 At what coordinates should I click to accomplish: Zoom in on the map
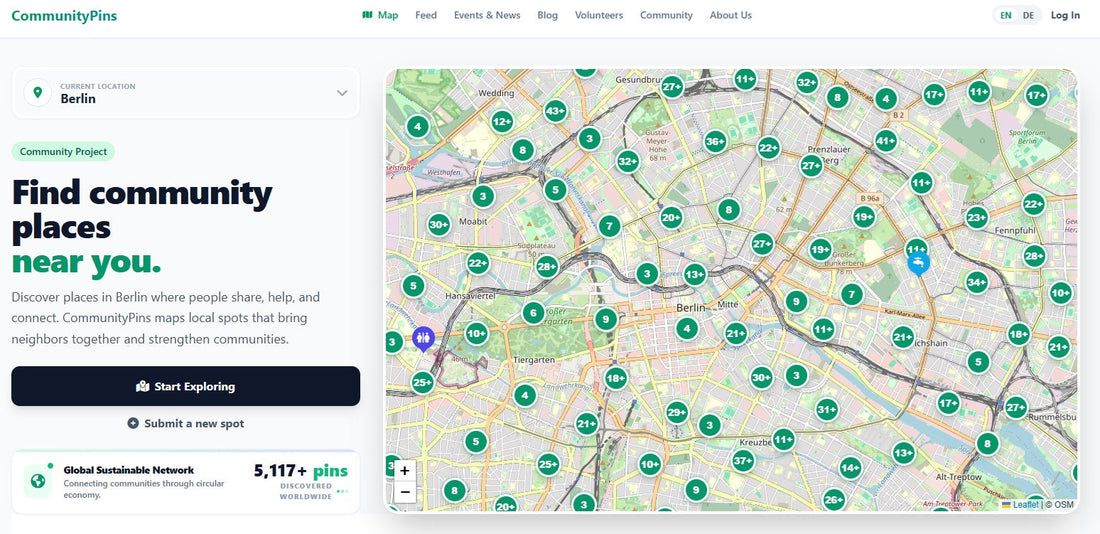point(404,470)
